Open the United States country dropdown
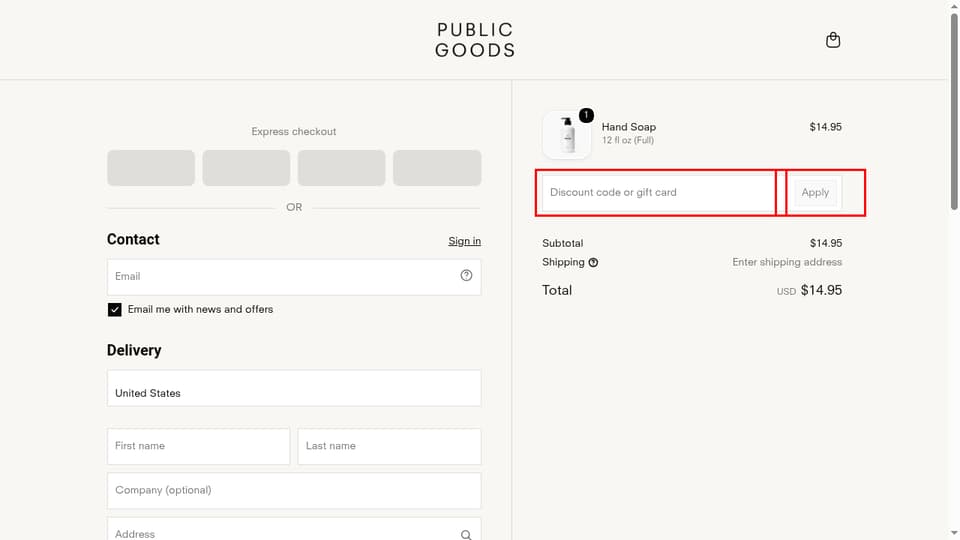This screenshot has width=960, height=540. click(x=294, y=388)
